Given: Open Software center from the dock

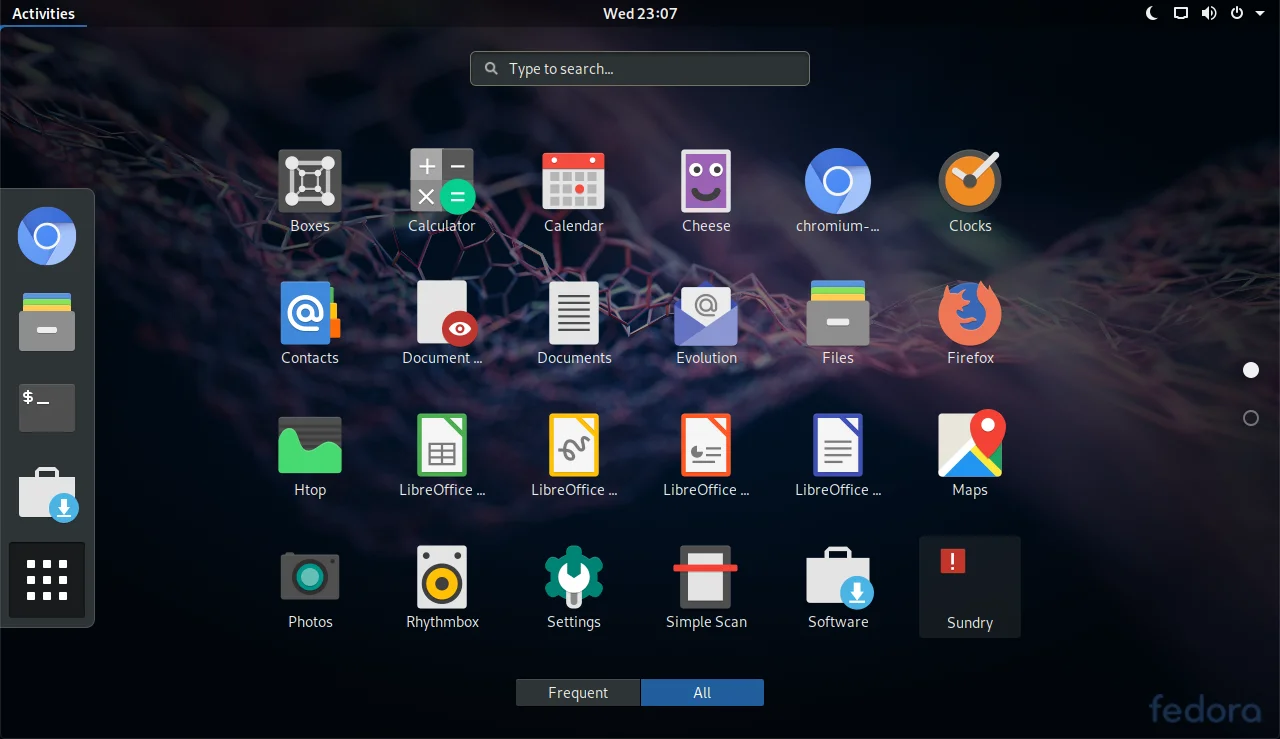Looking at the screenshot, I should [x=47, y=494].
